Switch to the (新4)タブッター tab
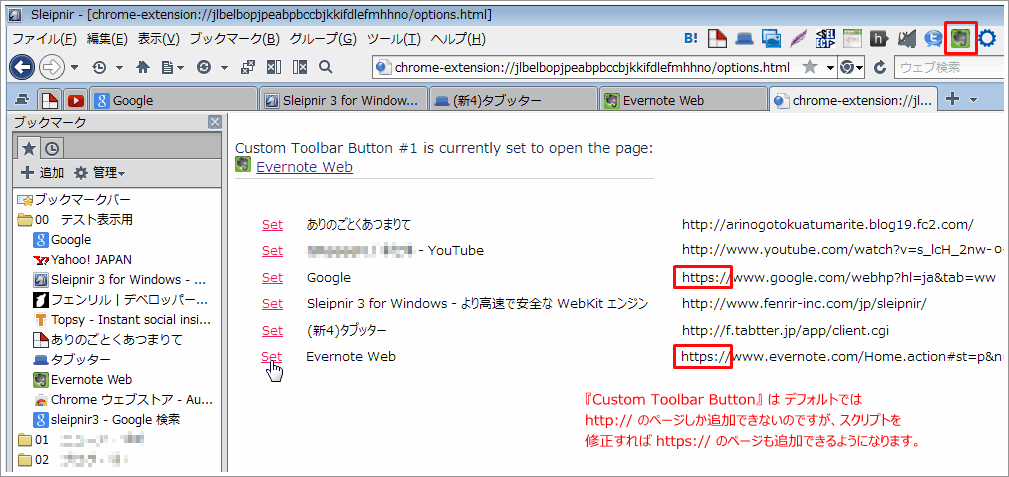This screenshot has width=1009, height=477. click(514, 100)
